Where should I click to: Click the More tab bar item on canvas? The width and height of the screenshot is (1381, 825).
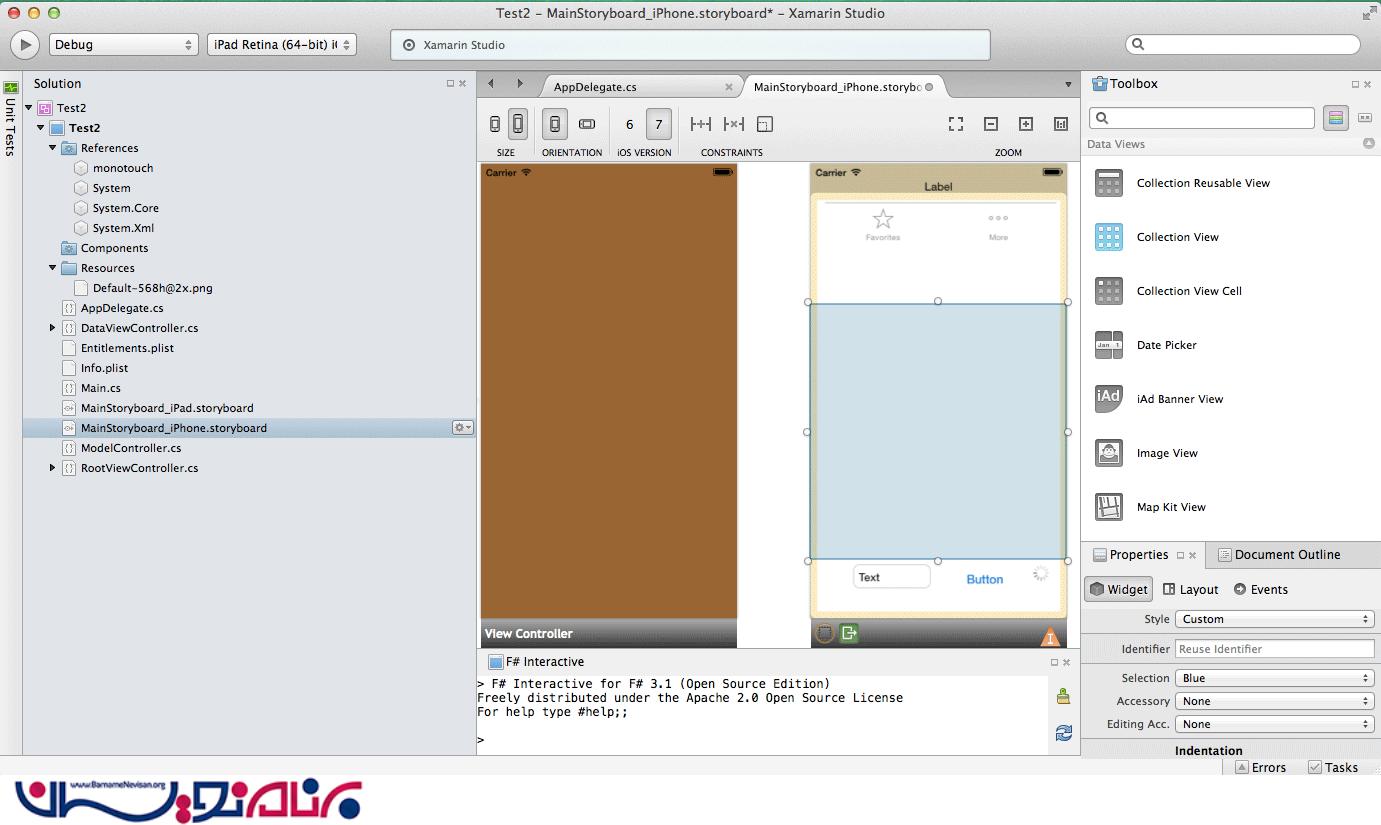point(998,227)
